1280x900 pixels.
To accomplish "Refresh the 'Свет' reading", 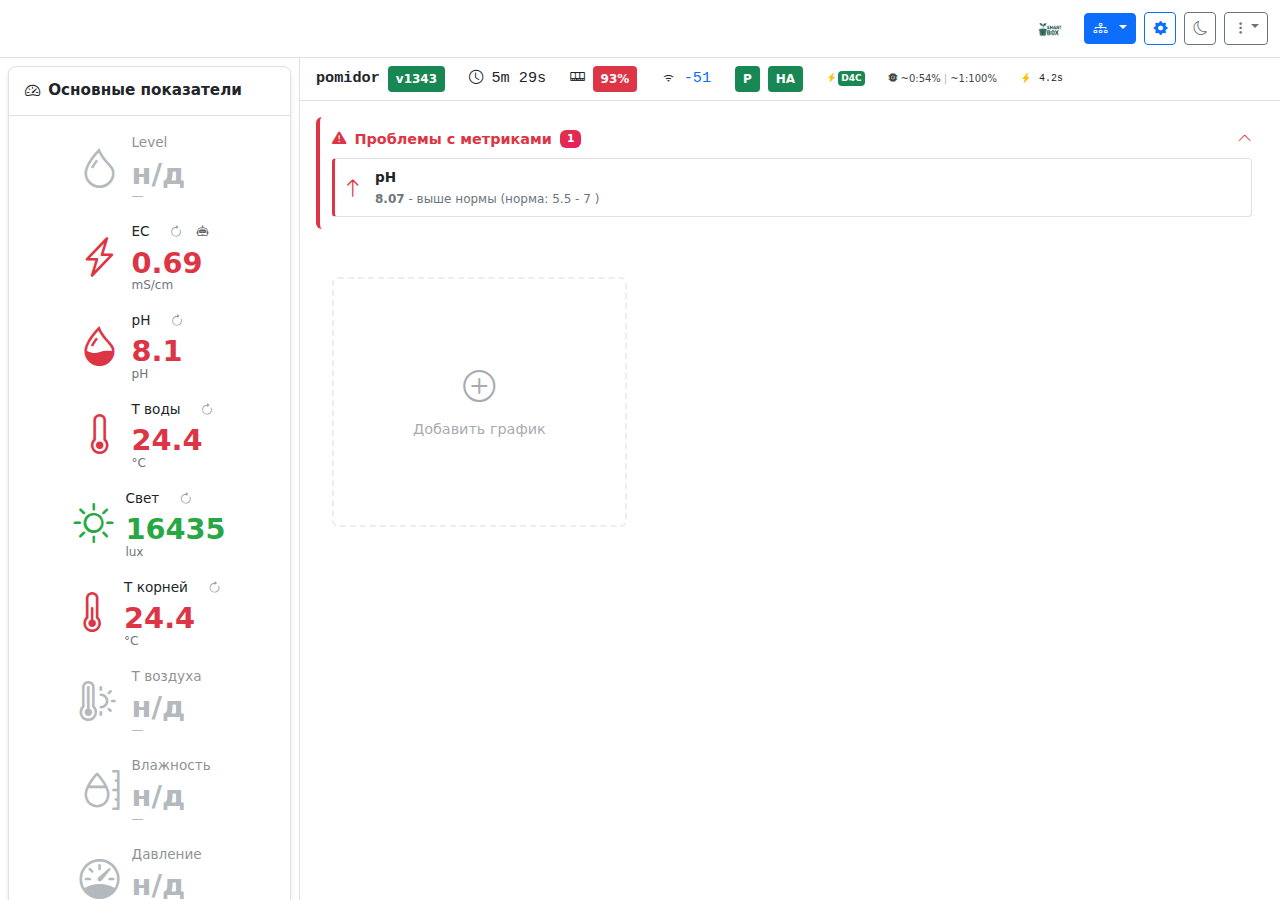I will point(185,498).
